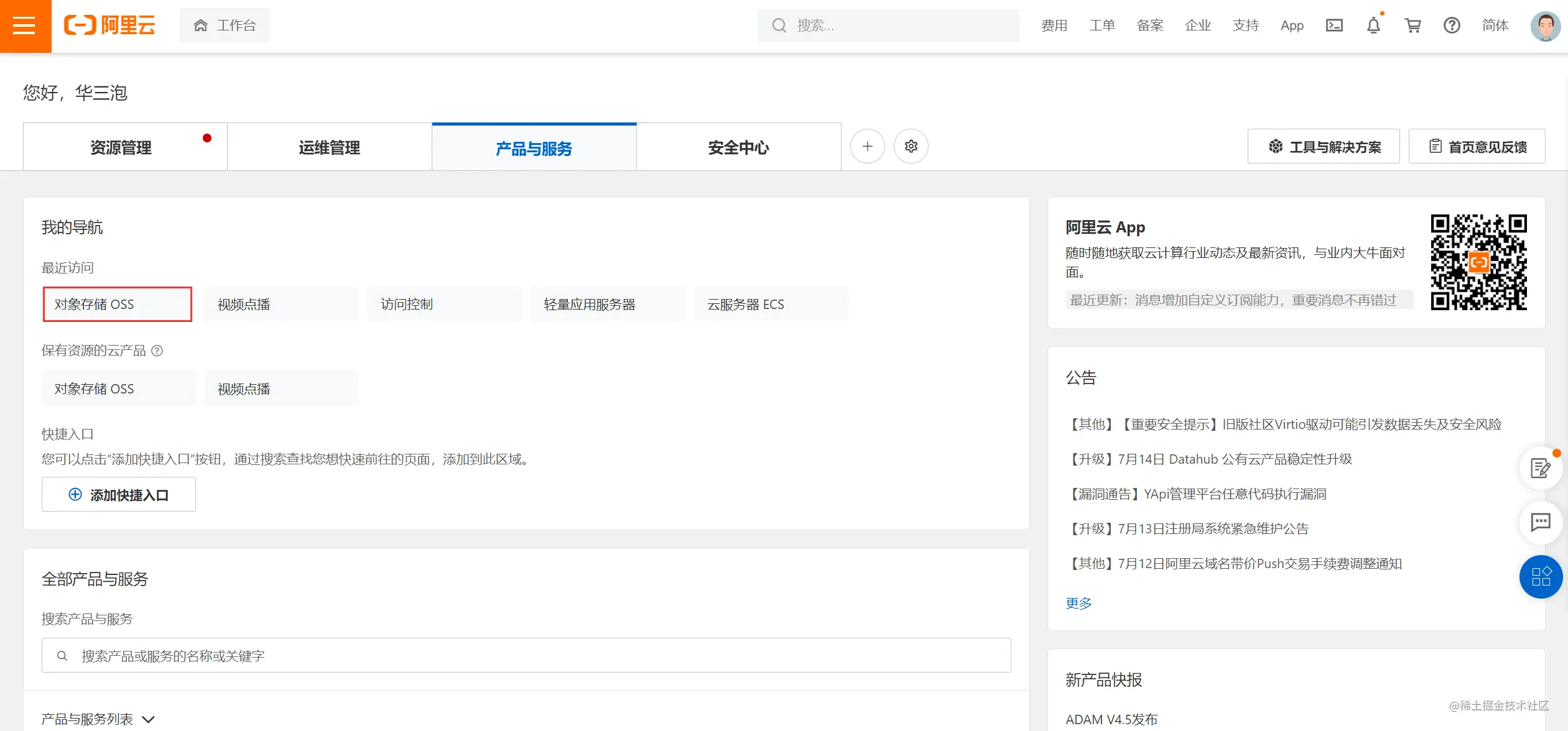Viewport: 1568px width, 731px height.
Task: Focus the 搜索产品或服务的名称或关键字 field
Action: click(526, 656)
